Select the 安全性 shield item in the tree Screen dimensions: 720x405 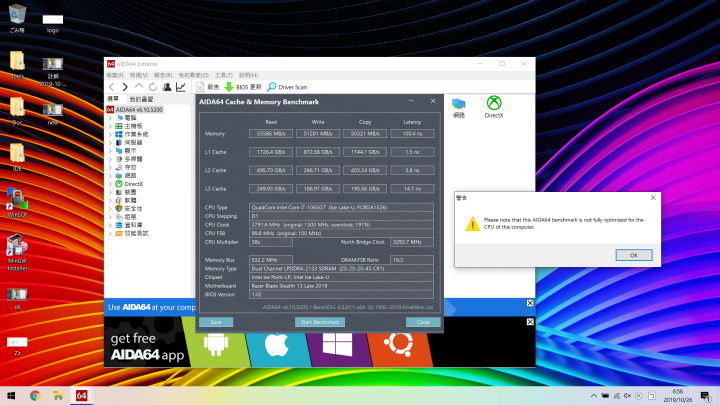click(x=129, y=209)
